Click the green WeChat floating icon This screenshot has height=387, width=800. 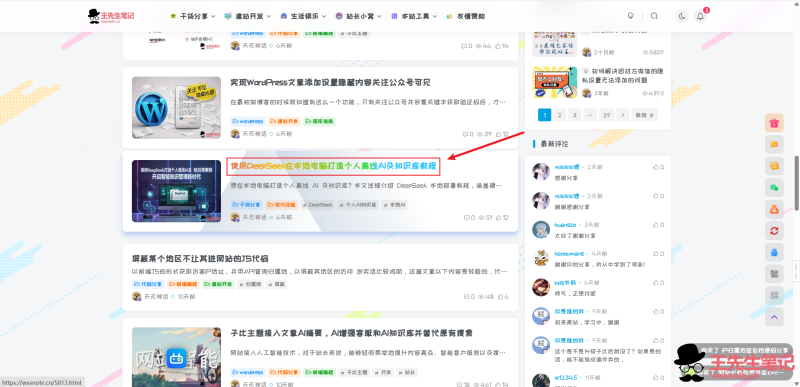774,188
